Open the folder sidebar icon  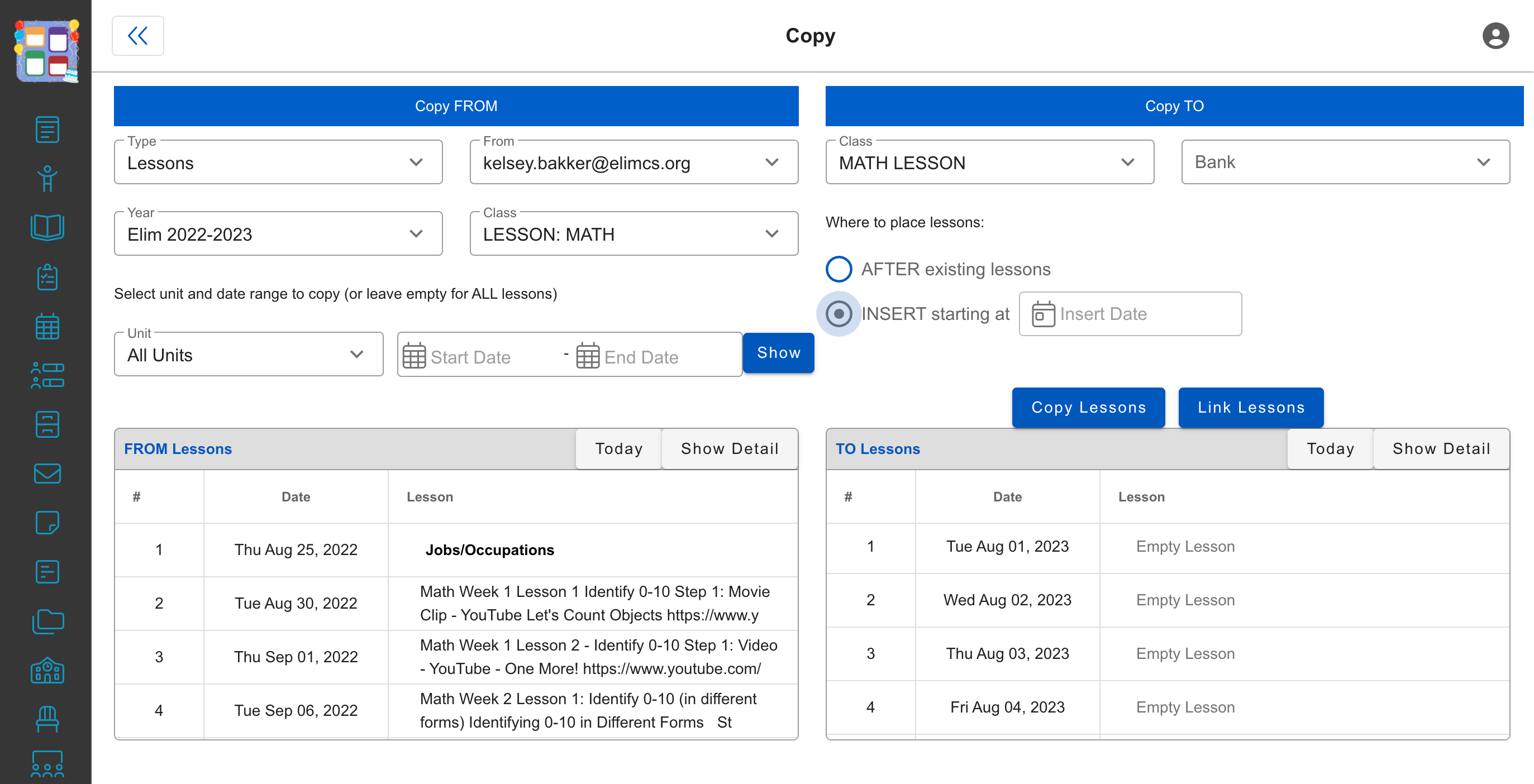click(x=47, y=622)
